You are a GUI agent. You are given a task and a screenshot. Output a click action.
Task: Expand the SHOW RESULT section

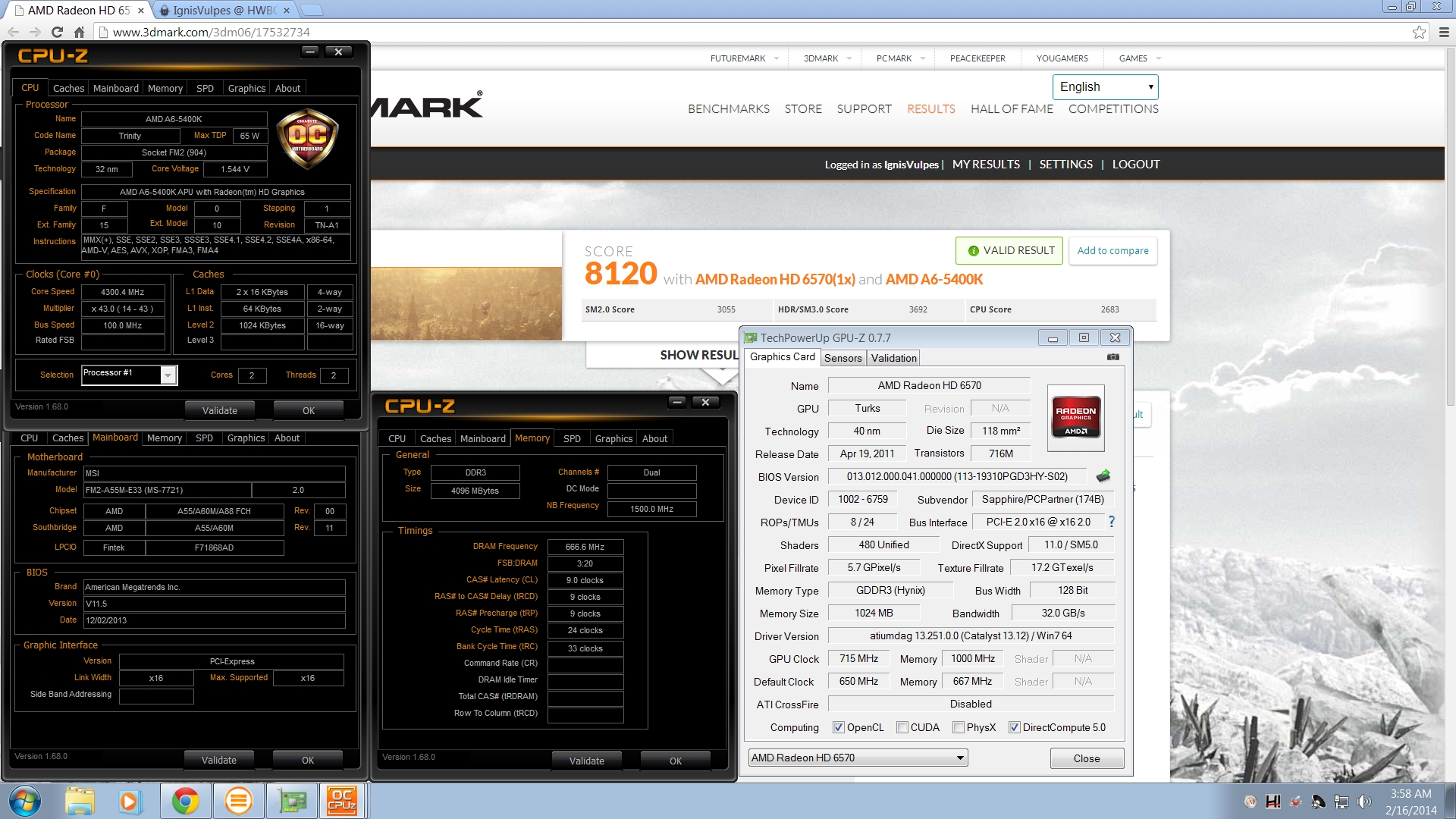pyautogui.click(x=699, y=355)
